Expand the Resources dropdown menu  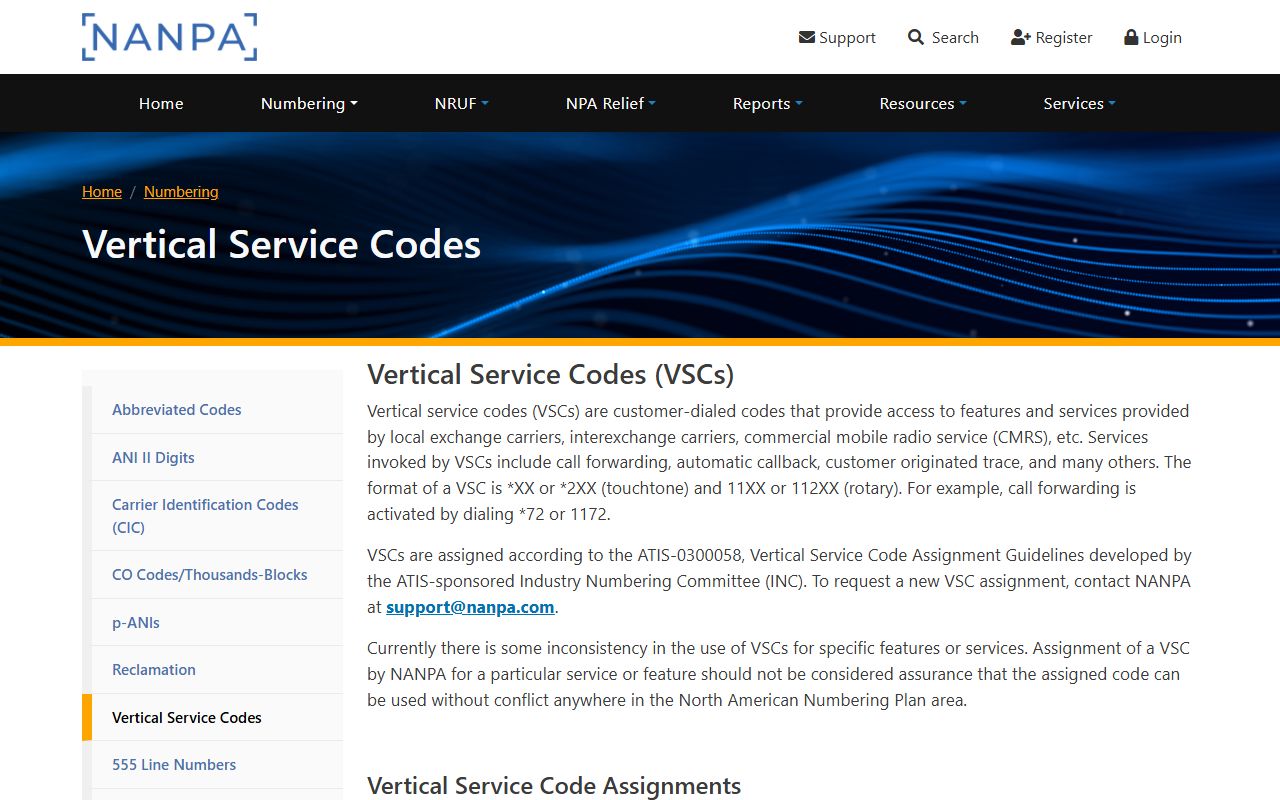pos(923,103)
